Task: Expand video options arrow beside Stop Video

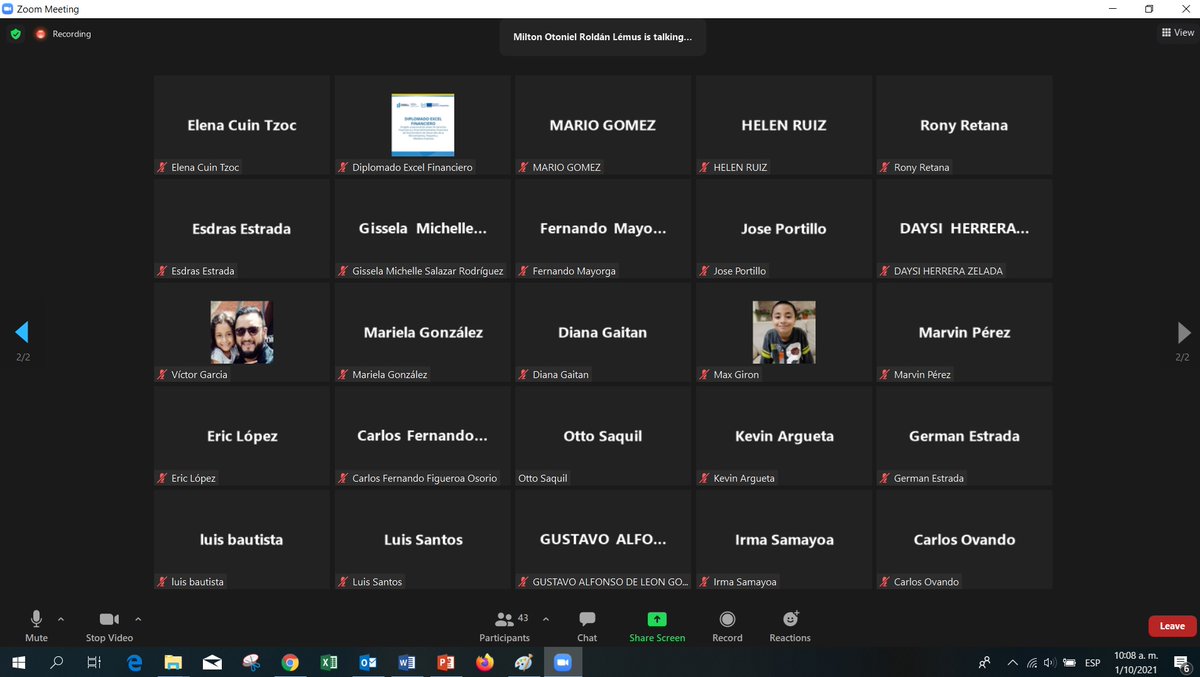Action: 138,619
